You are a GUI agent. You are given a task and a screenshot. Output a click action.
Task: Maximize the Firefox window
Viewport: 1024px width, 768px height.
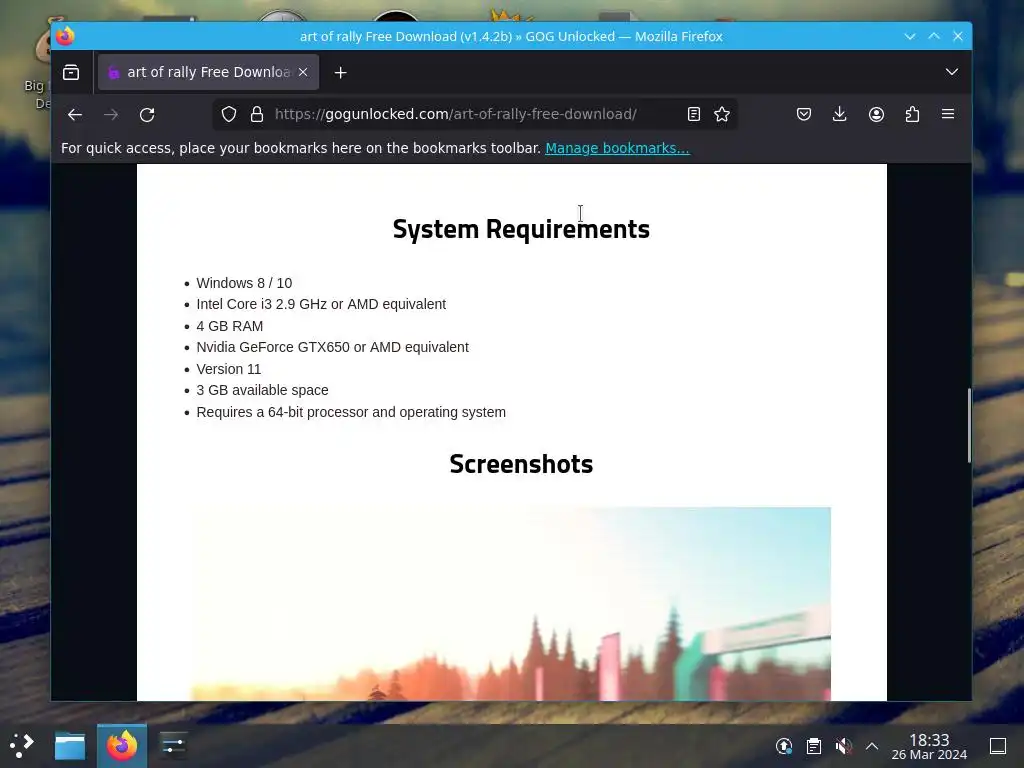[x=934, y=37]
